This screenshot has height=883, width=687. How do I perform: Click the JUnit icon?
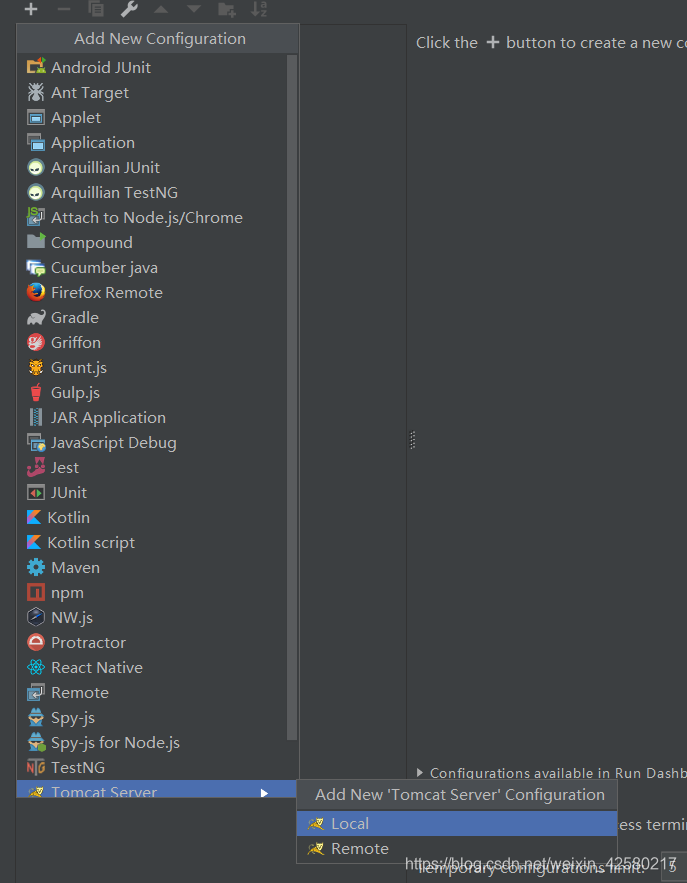(x=36, y=493)
